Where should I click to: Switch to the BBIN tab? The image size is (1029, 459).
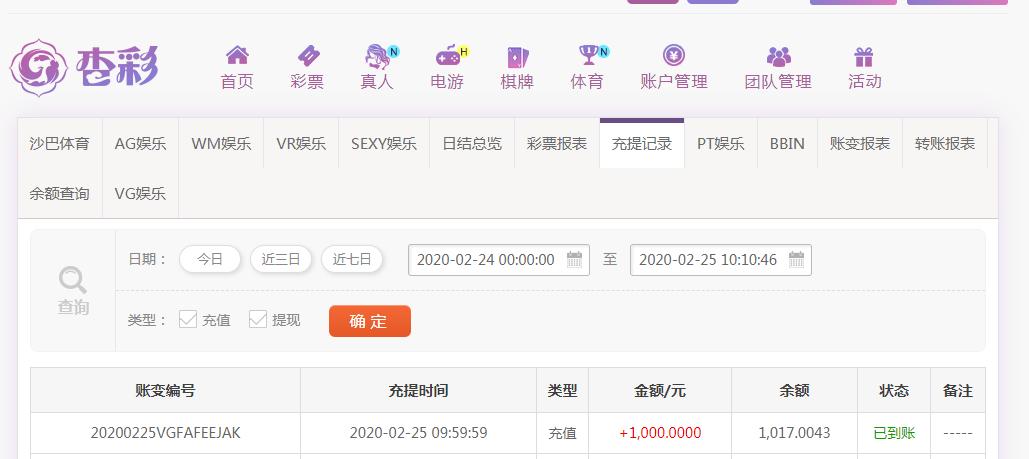pyautogui.click(x=788, y=143)
